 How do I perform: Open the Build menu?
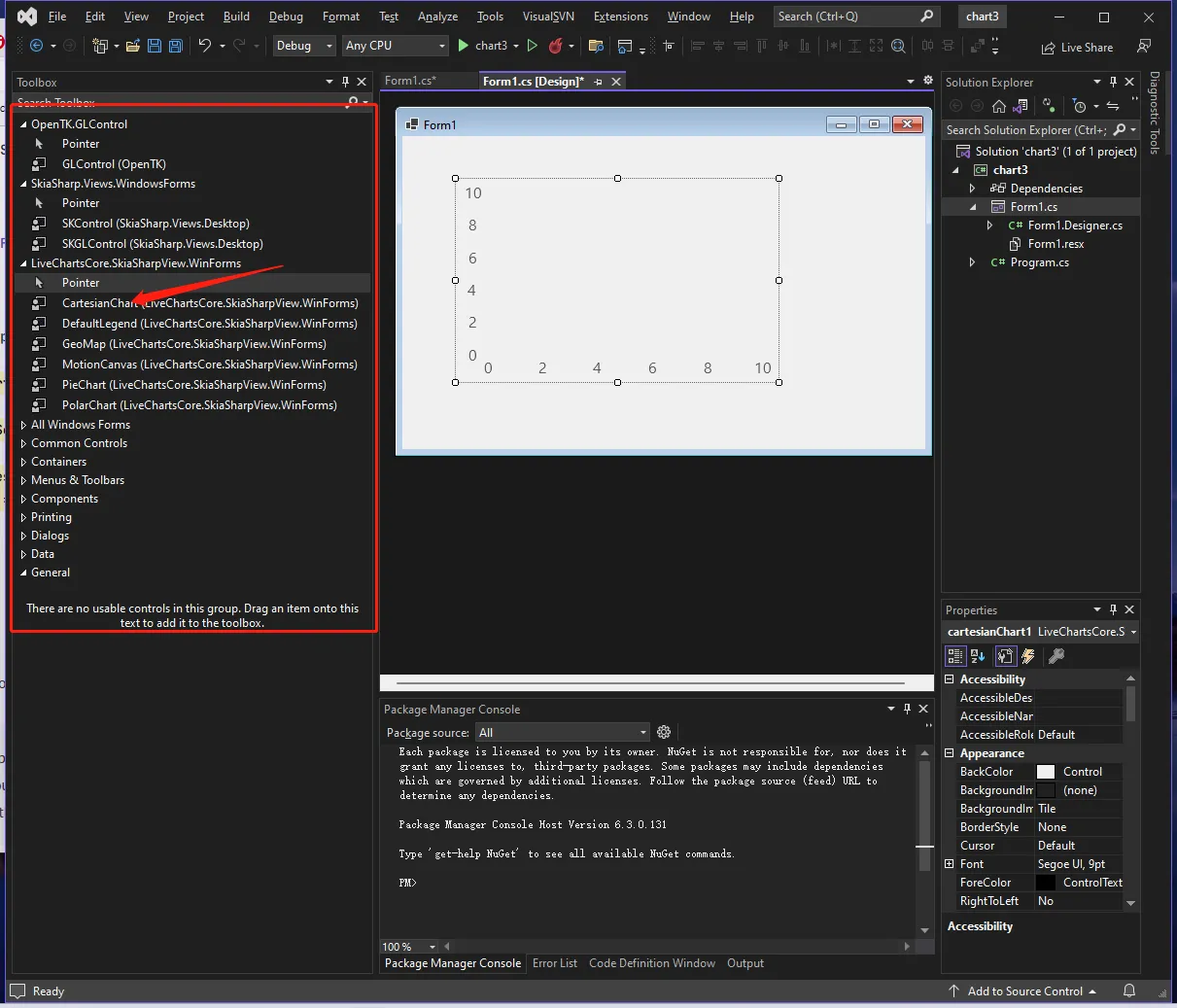[x=236, y=17]
